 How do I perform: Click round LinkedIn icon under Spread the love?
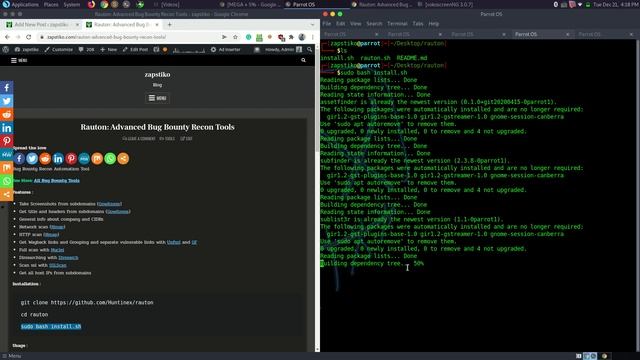pos(58,158)
